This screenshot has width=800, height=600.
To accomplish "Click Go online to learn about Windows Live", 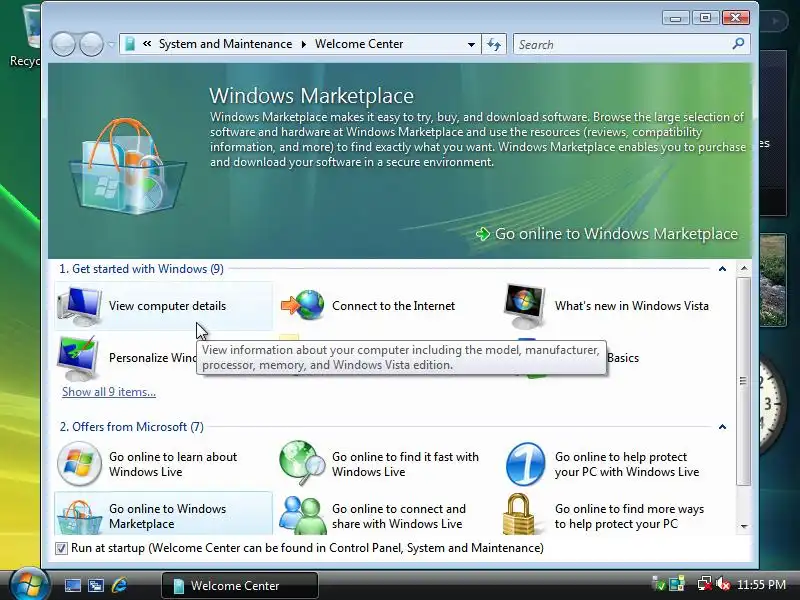I will (173, 464).
